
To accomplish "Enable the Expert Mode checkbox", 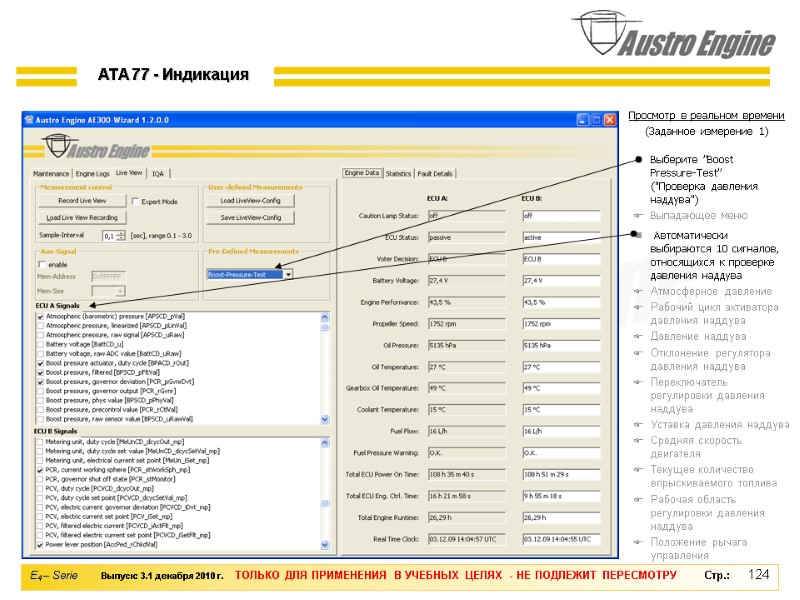I will (x=135, y=202).
